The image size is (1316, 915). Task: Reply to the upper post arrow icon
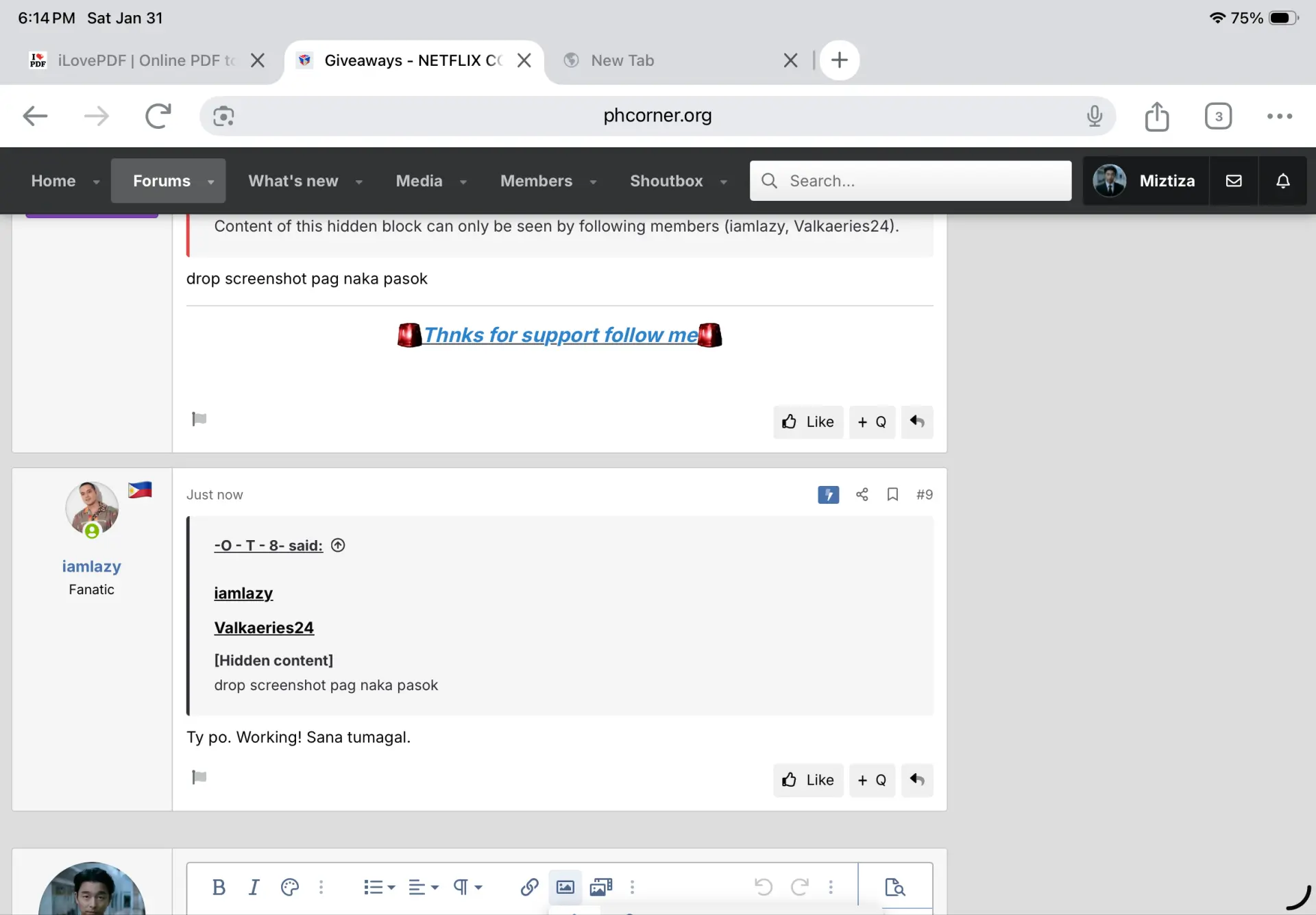[917, 422]
